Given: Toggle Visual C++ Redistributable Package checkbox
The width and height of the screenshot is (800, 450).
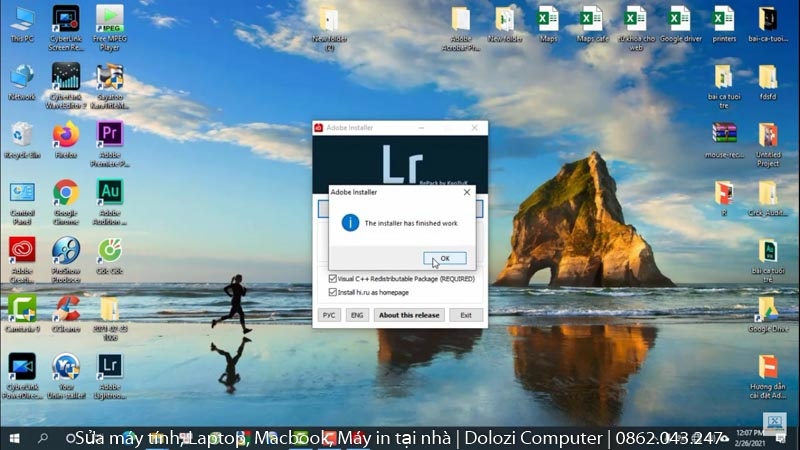Looking at the screenshot, I should tap(333, 279).
